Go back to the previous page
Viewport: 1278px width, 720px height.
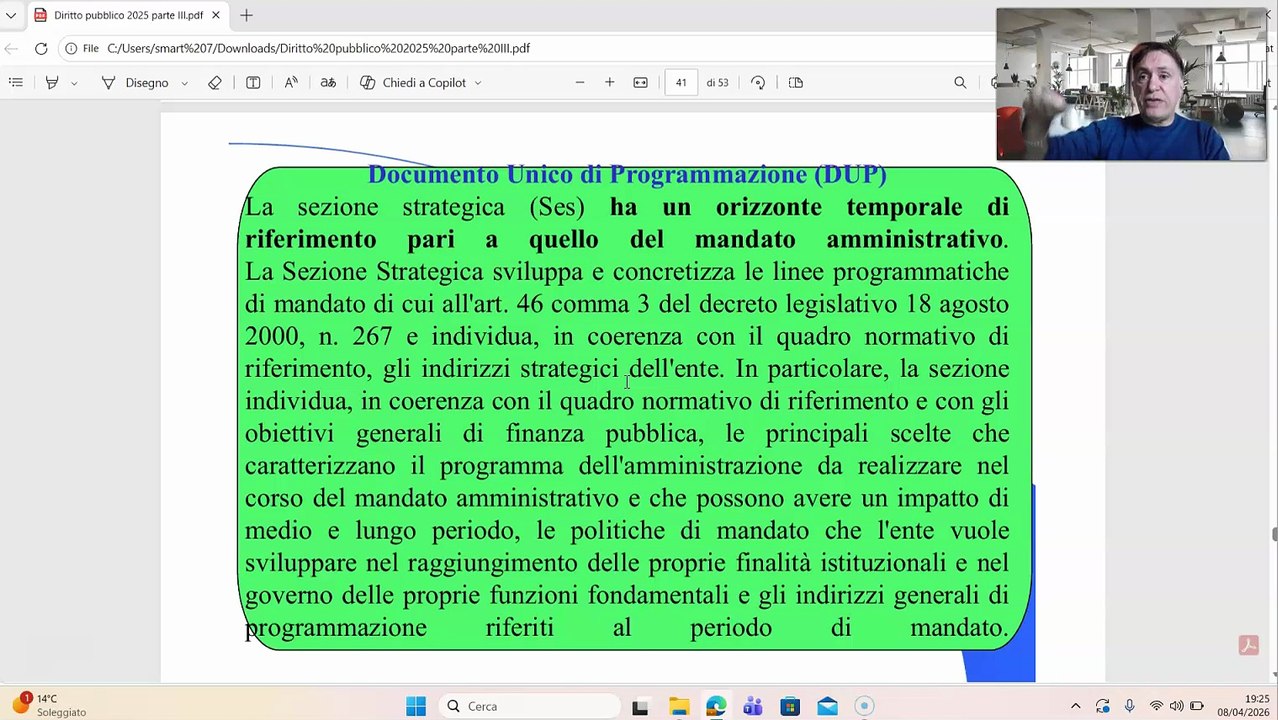(11, 48)
